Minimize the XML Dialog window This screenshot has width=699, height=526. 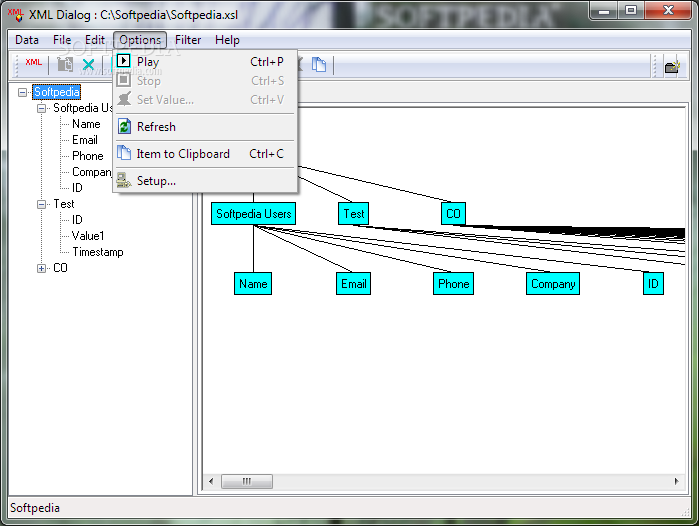tap(604, 11)
